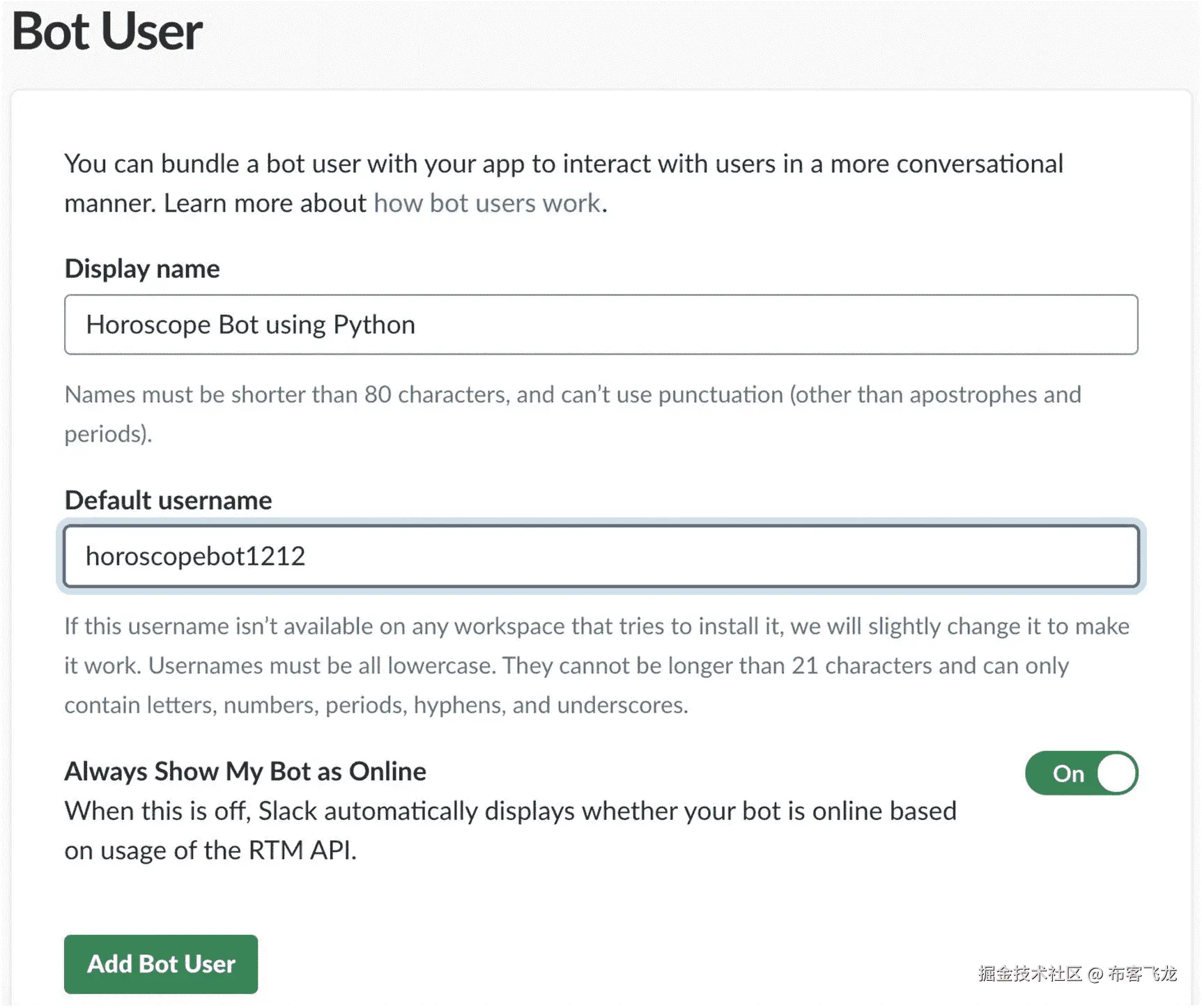1202x1008 pixels.
Task: Click the 'You can bundle a bot user' intro text
Action: (563, 164)
